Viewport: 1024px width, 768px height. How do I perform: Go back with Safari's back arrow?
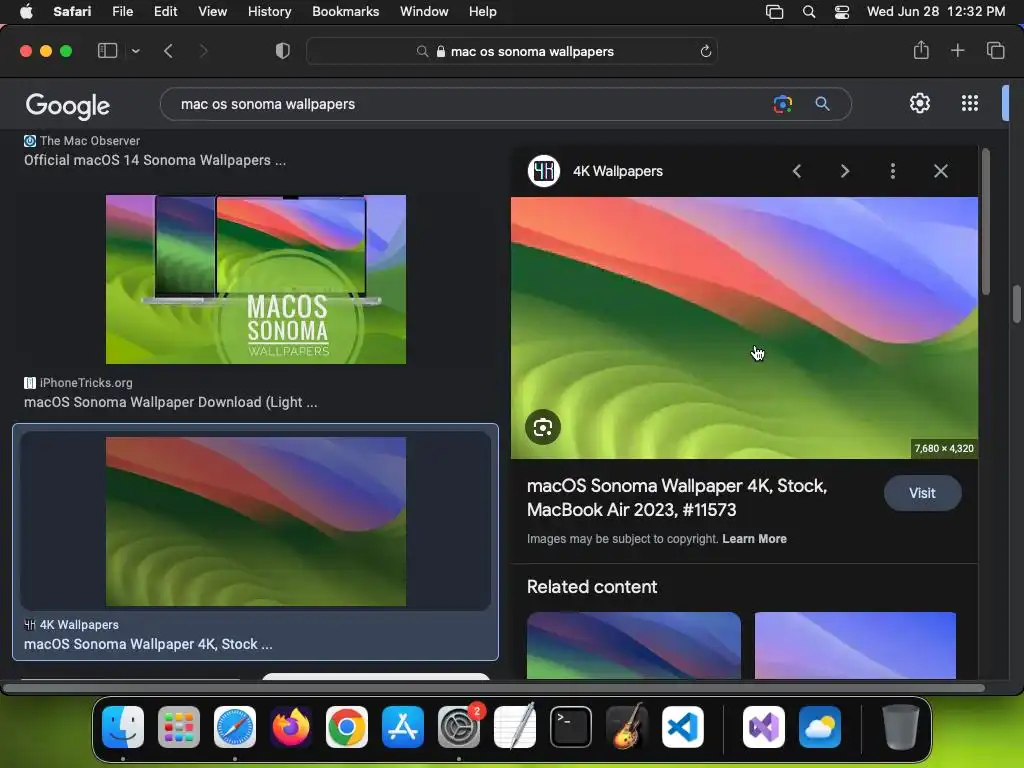pyautogui.click(x=168, y=51)
